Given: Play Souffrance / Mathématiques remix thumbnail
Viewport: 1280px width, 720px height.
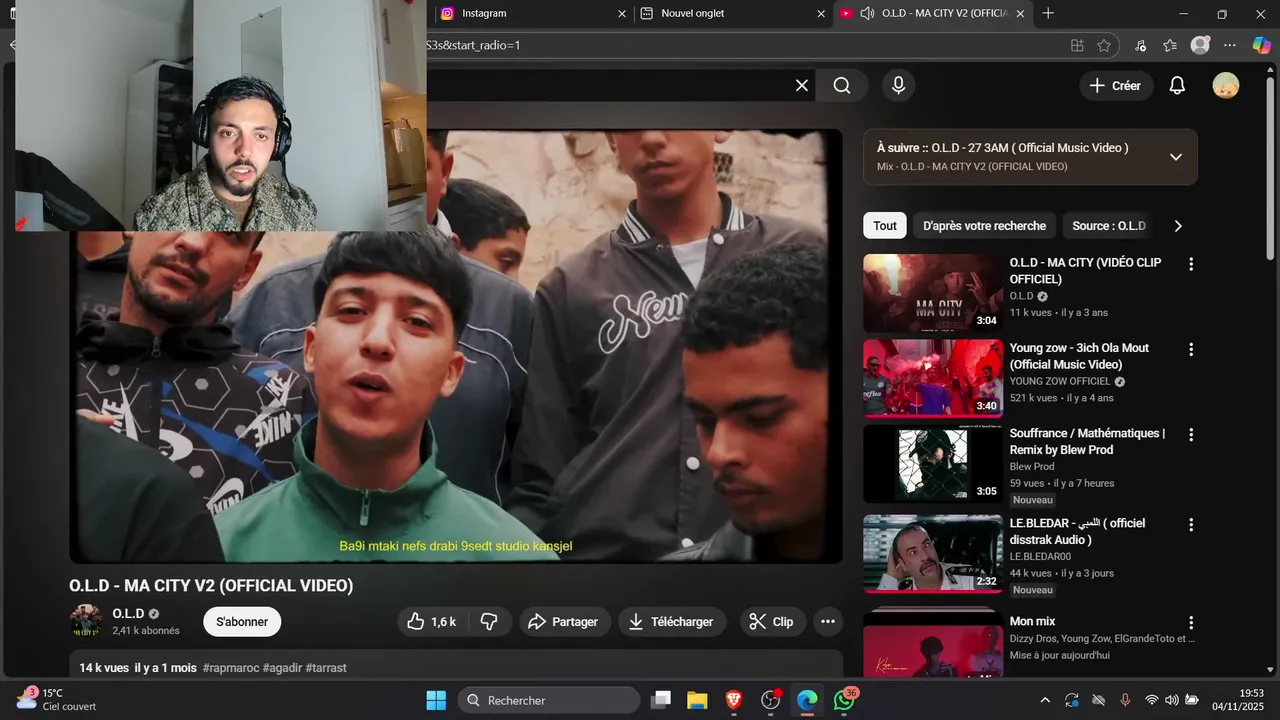Looking at the screenshot, I should click(933, 464).
